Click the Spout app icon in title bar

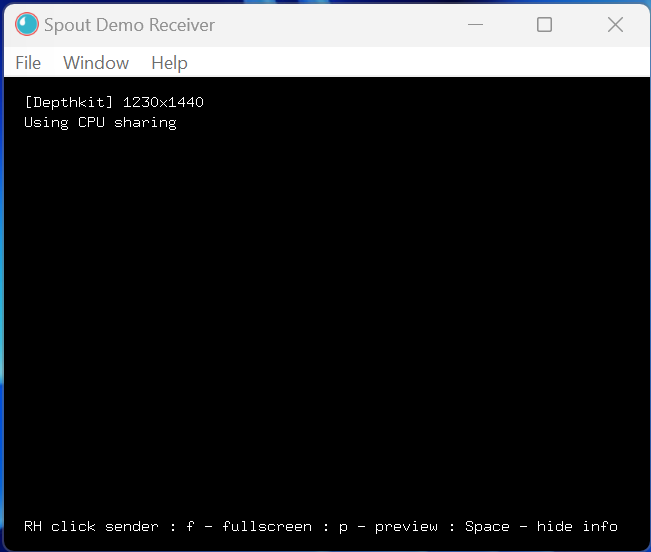(27, 25)
